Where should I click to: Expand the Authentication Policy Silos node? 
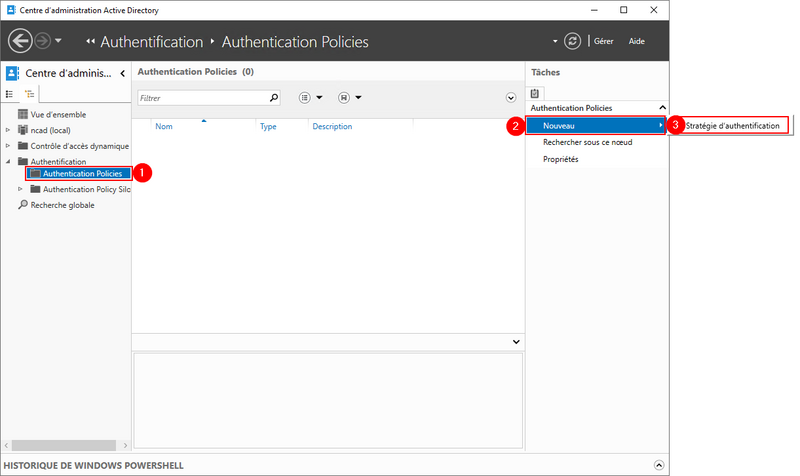(x=21, y=189)
